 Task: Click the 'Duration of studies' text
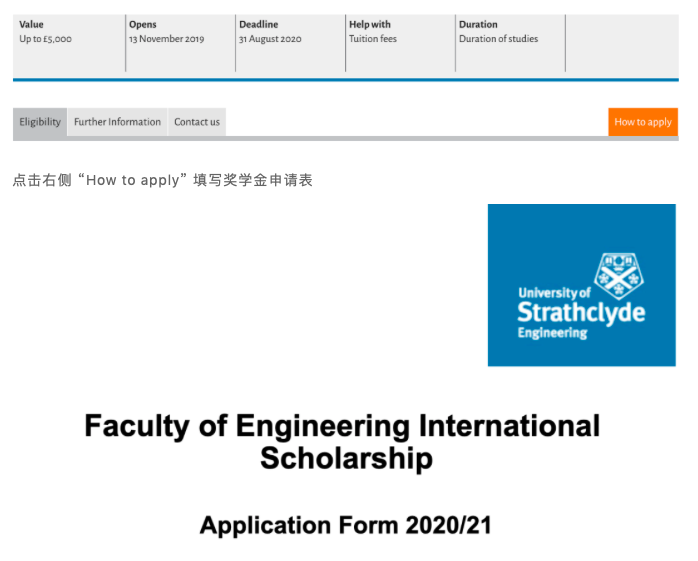498,40
